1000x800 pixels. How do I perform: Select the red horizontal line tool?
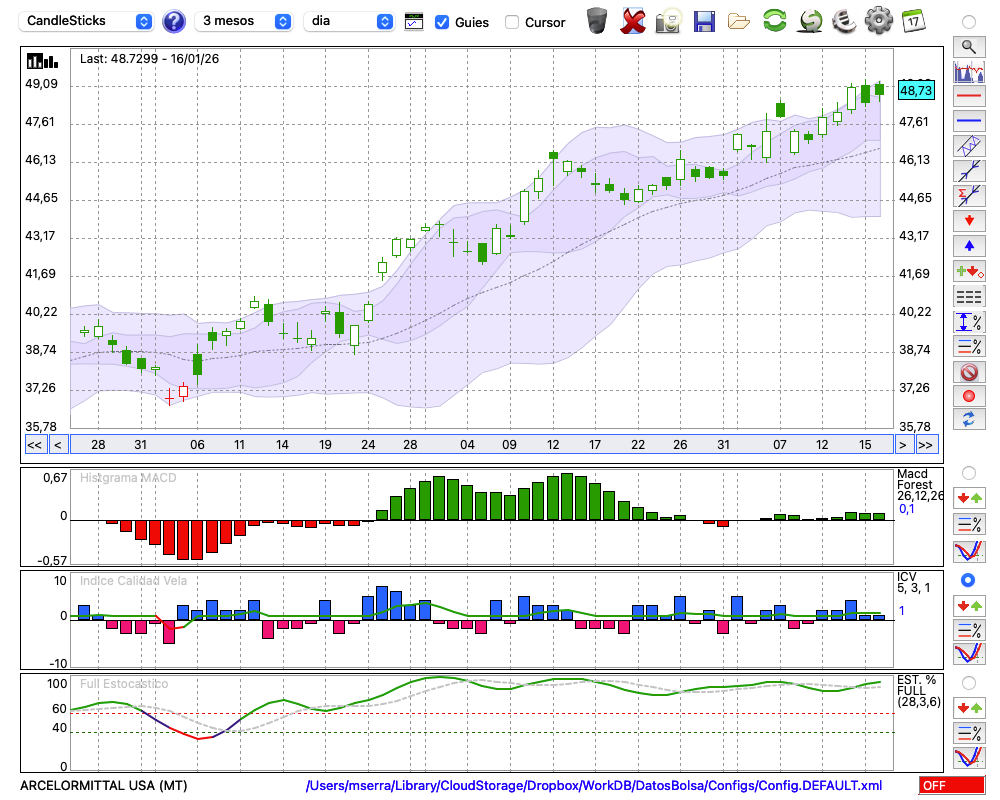coord(968,97)
